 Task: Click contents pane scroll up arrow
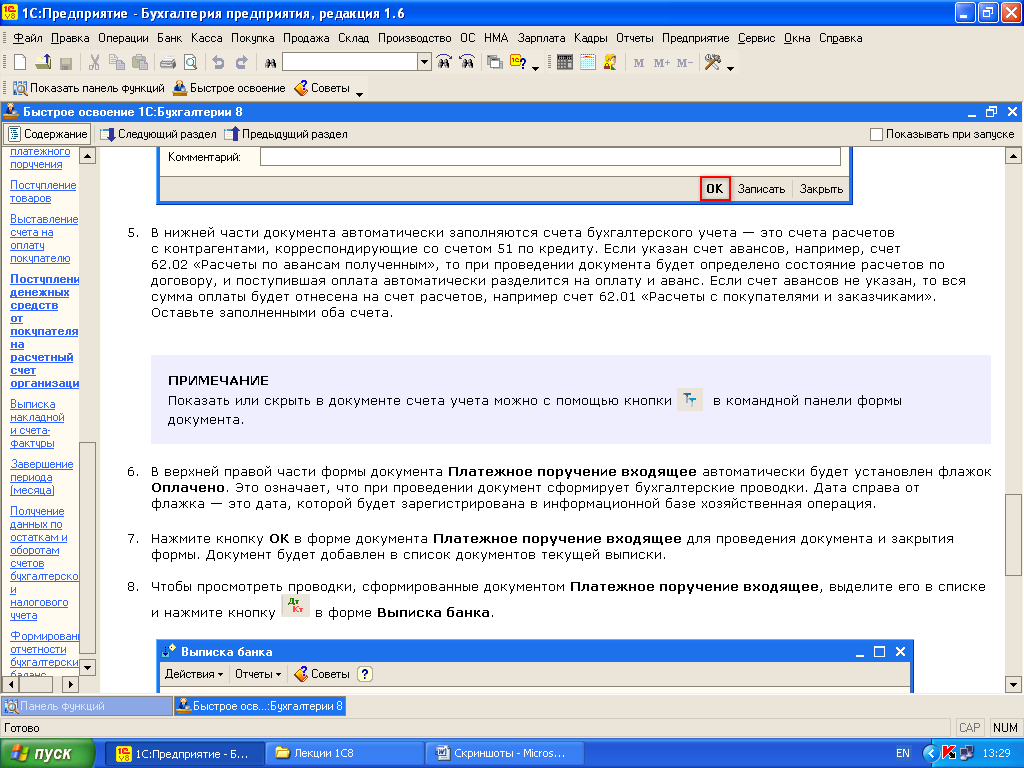[88, 155]
